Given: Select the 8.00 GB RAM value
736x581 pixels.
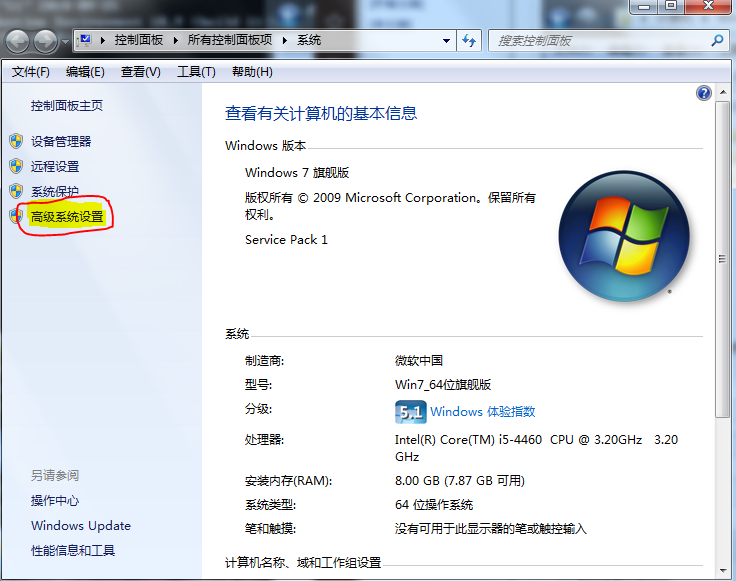Looking at the screenshot, I should click(460, 481).
